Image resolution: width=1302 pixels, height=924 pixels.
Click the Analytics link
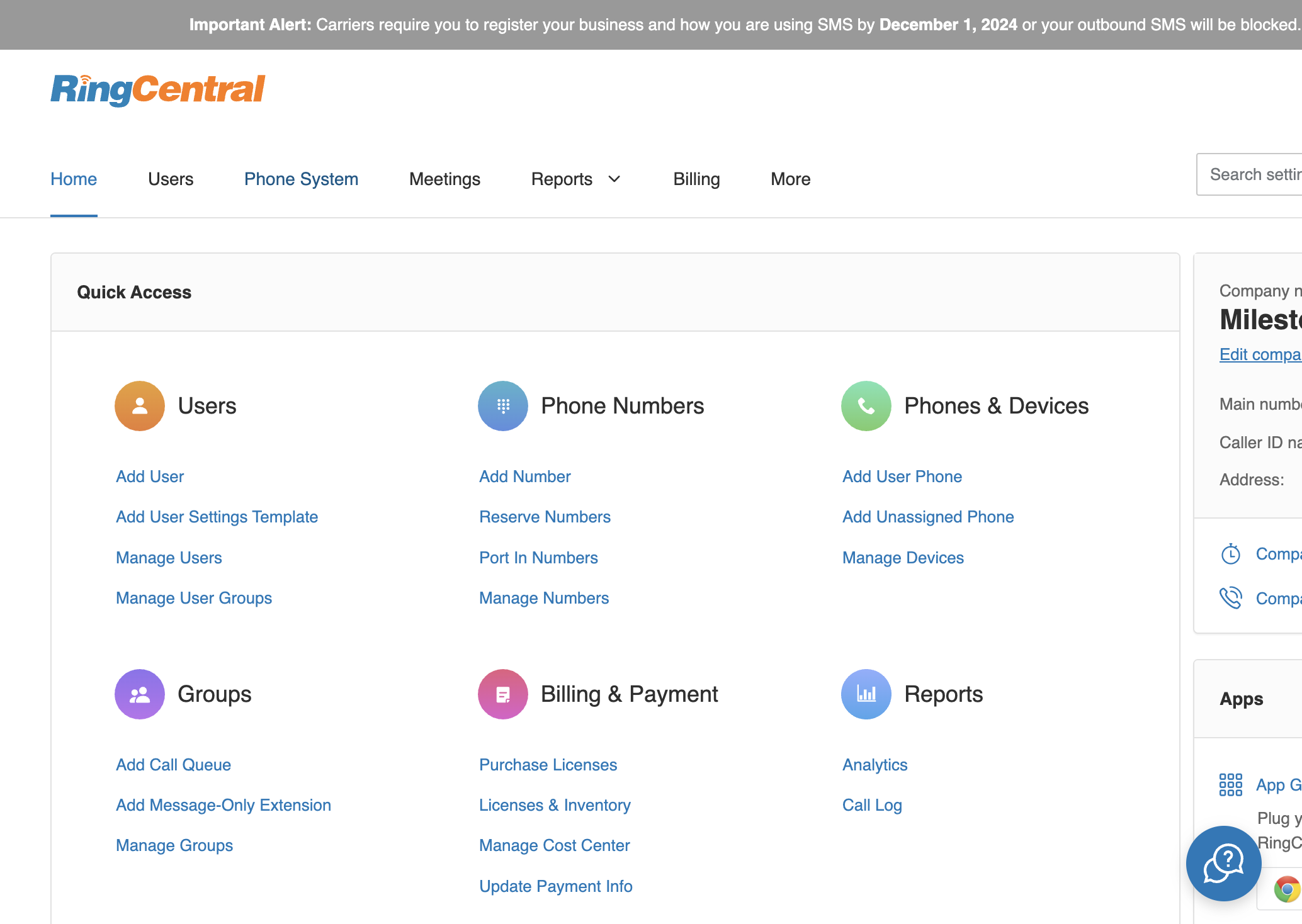coord(875,765)
